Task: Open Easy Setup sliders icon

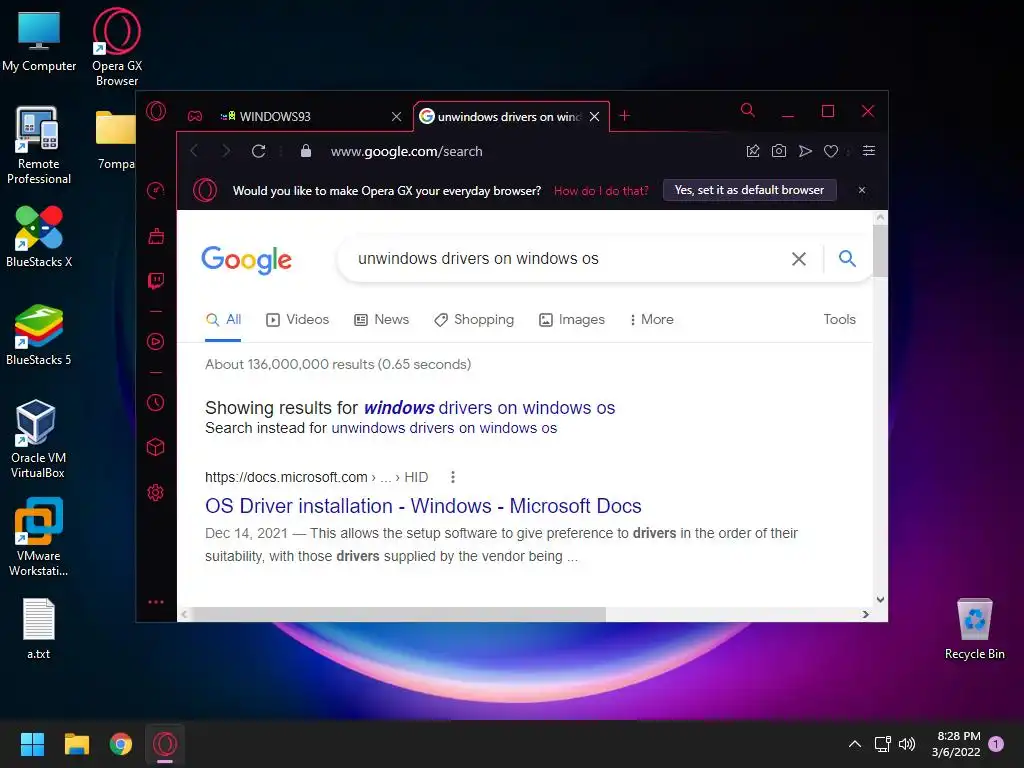Action: point(869,151)
